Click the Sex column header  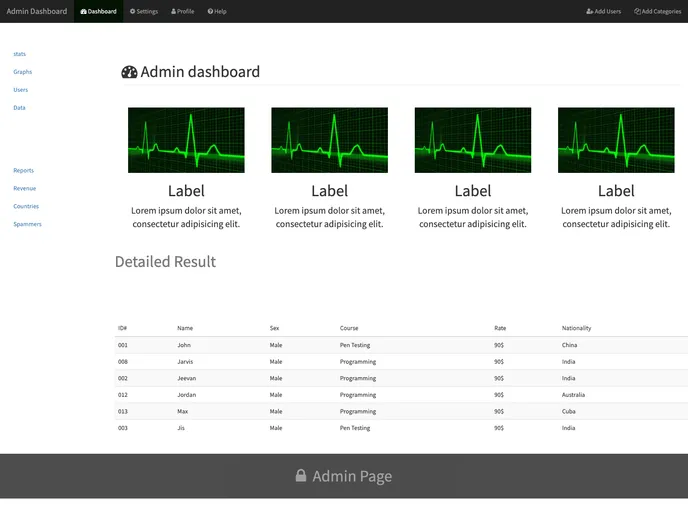pos(274,328)
